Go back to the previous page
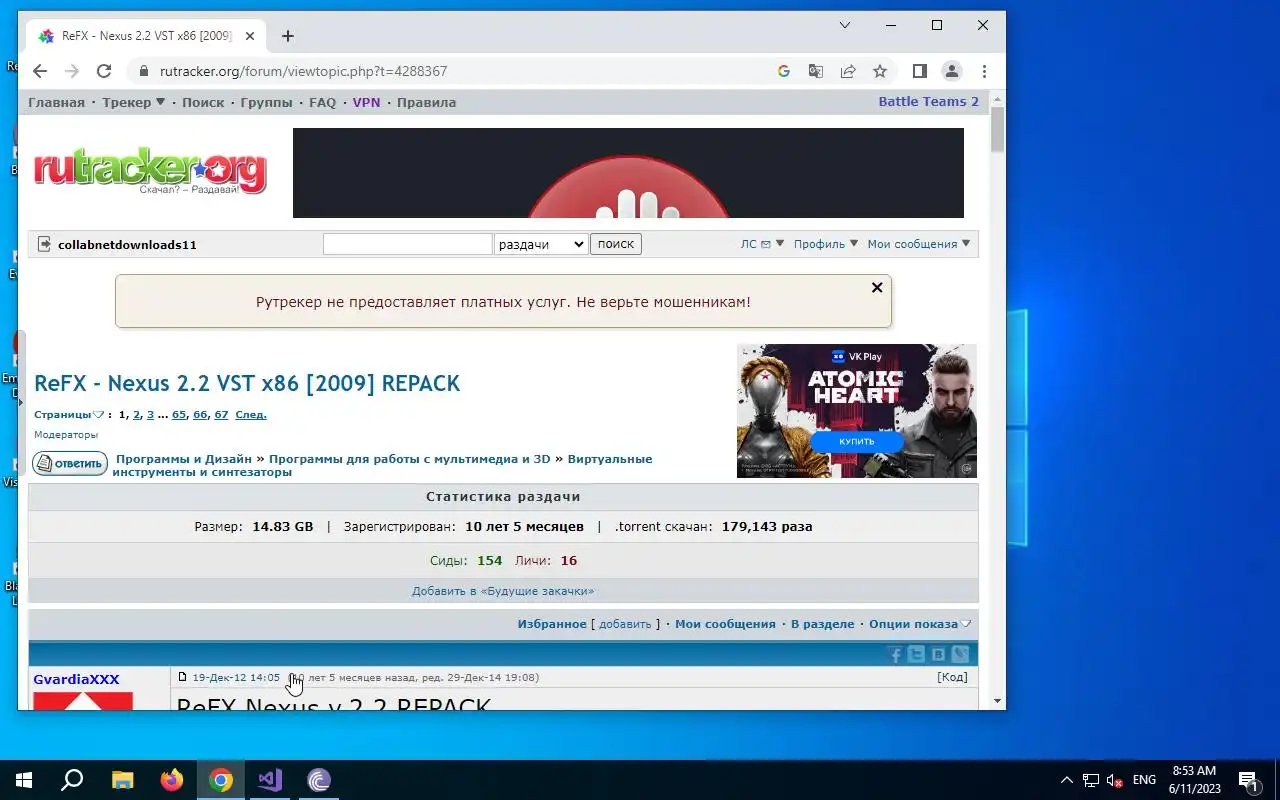1280x800 pixels. pyautogui.click(x=40, y=71)
